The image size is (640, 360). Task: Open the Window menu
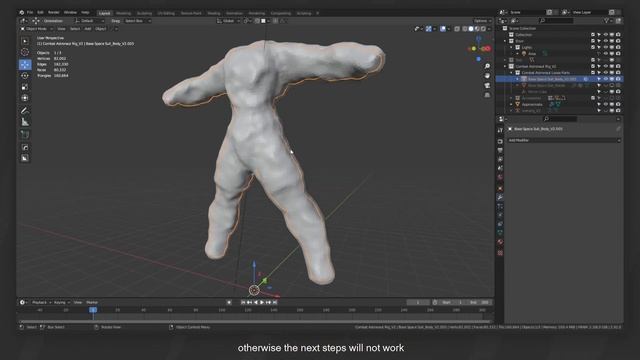(70, 13)
